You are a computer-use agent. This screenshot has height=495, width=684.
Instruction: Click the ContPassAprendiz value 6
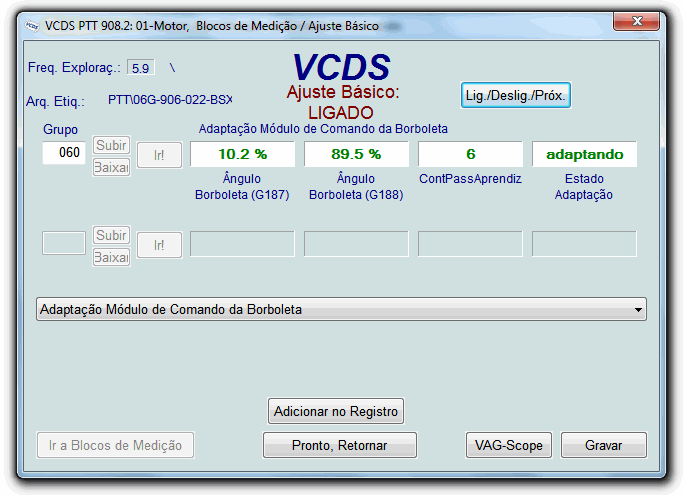click(470, 154)
